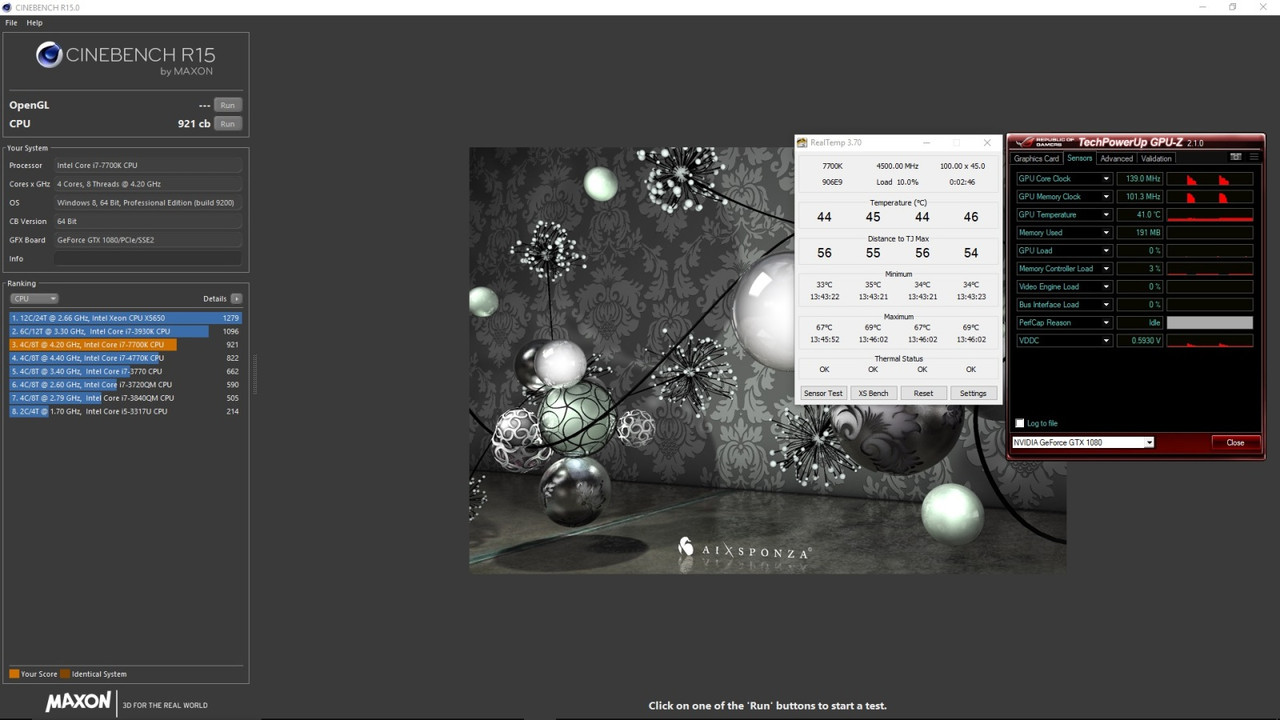Click the Your Score orange legend swatch
Viewport: 1280px width, 720px height.
pyautogui.click(x=14, y=674)
